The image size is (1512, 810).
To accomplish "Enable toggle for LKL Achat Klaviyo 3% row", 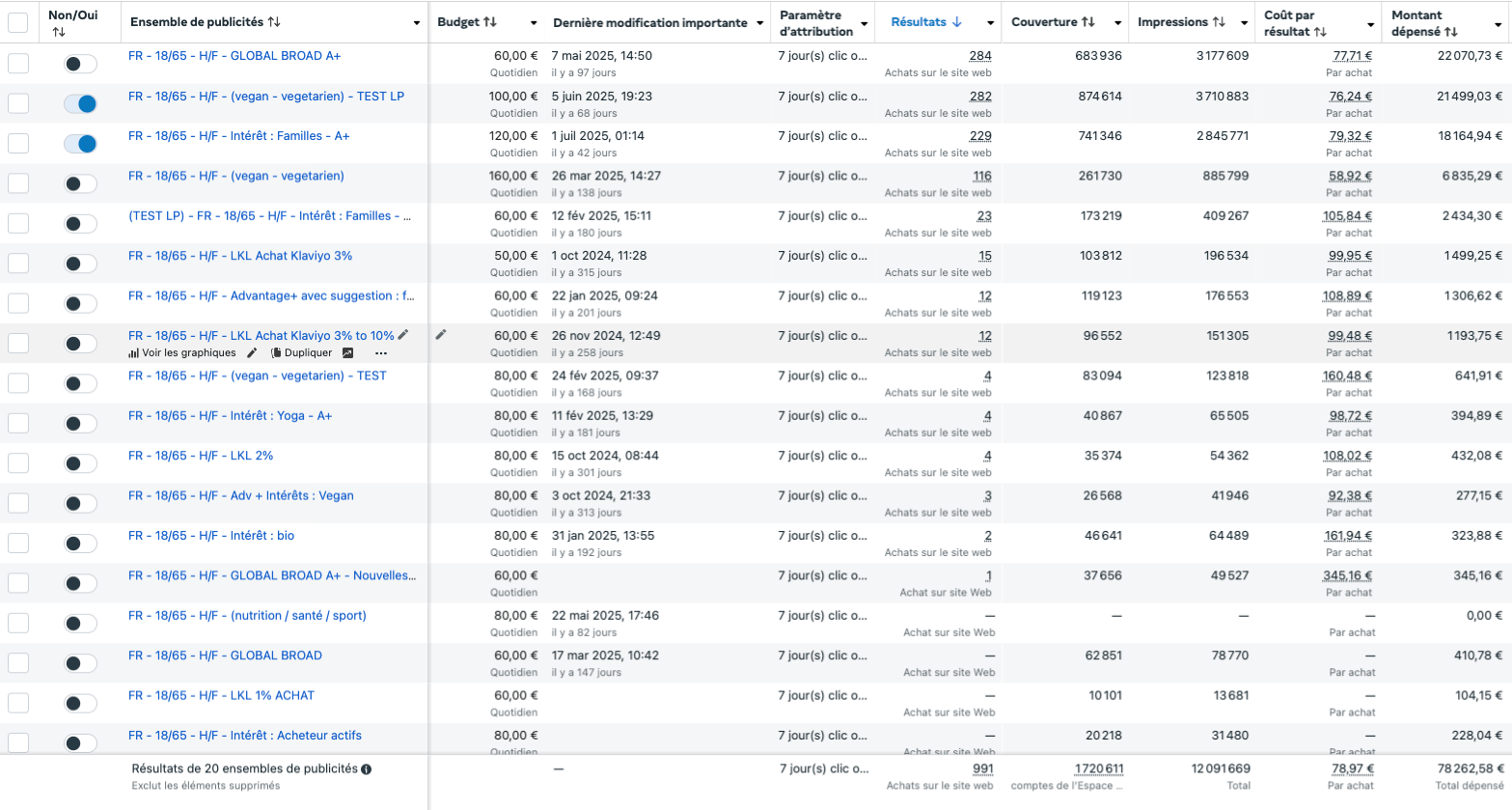I will tap(81, 264).
